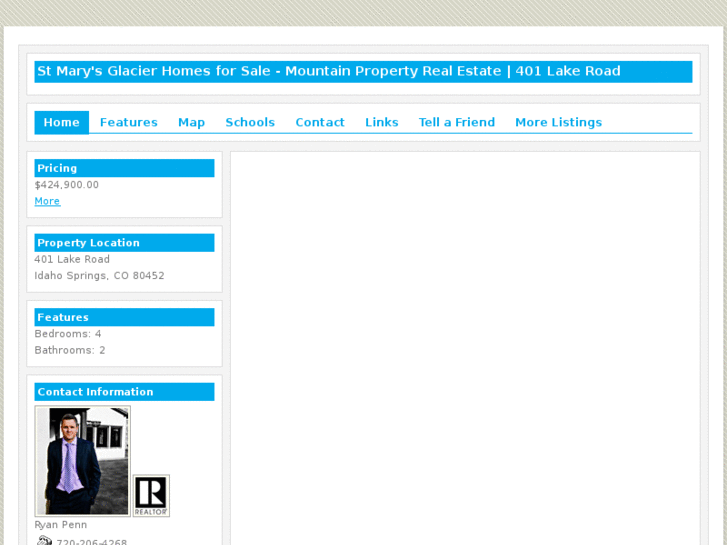This screenshot has width=727, height=545.
Task: Open the Map tab
Action: pos(191,122)
